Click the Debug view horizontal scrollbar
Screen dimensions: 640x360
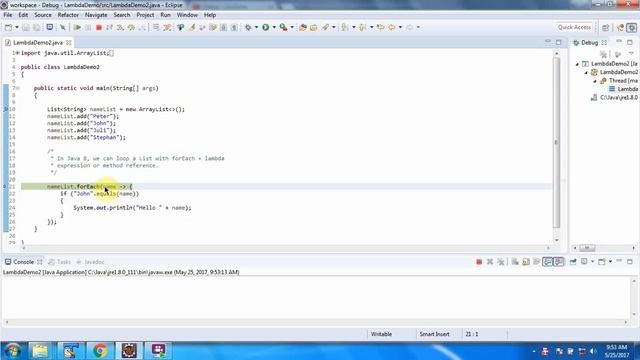coord(587,248)
